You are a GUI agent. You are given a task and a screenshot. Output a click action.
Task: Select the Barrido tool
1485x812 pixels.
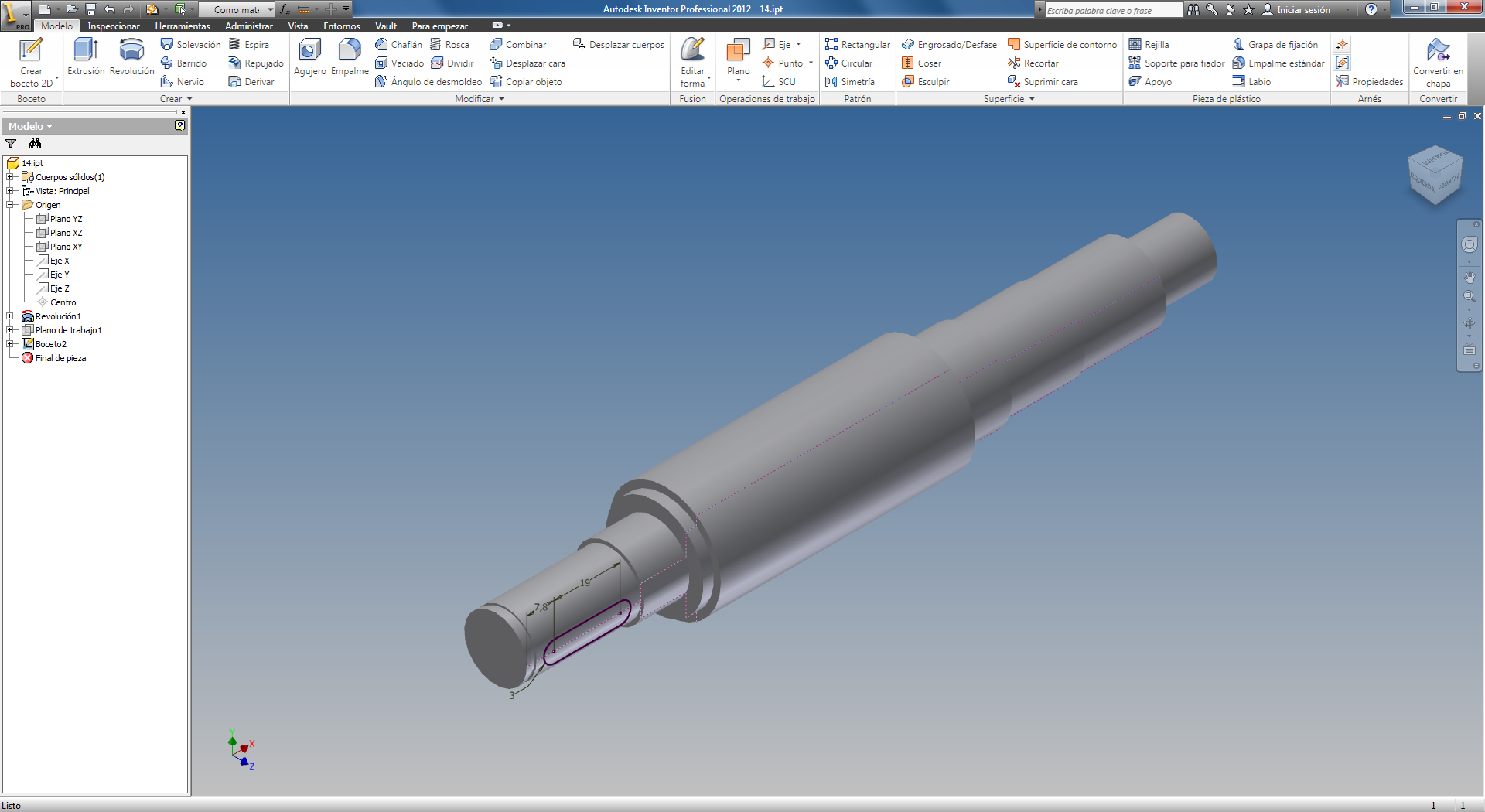[183, 63]
